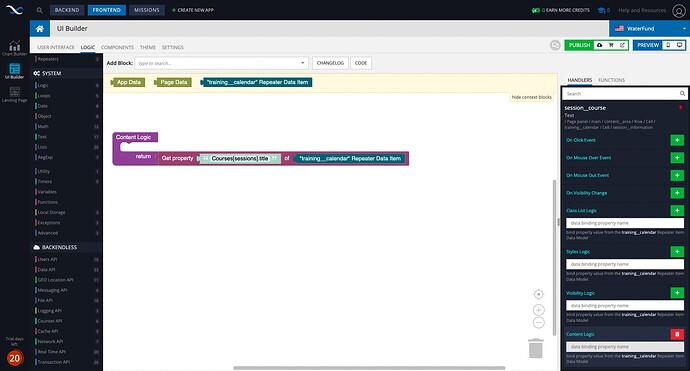Open Chart Builder in the sidebar

pyautogui.click(x=15, y=48)
